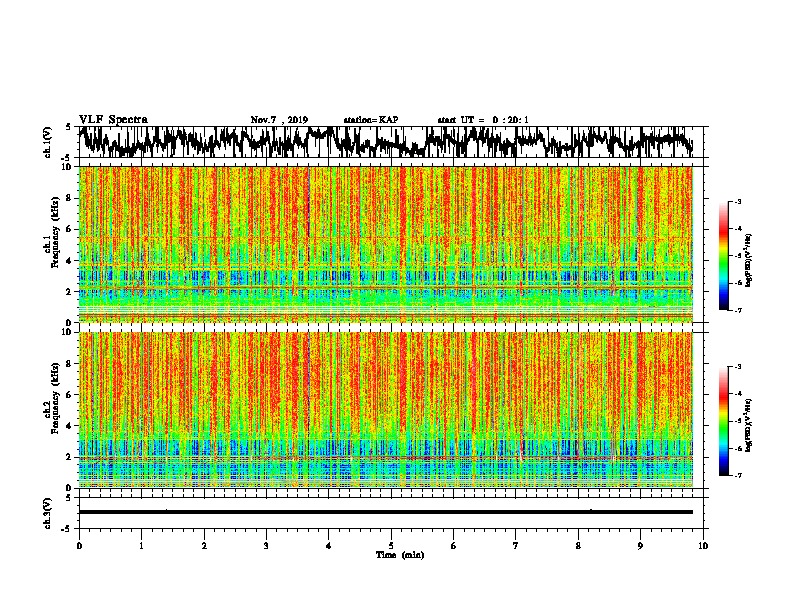Click the "Time (min)" axis title

400,555
